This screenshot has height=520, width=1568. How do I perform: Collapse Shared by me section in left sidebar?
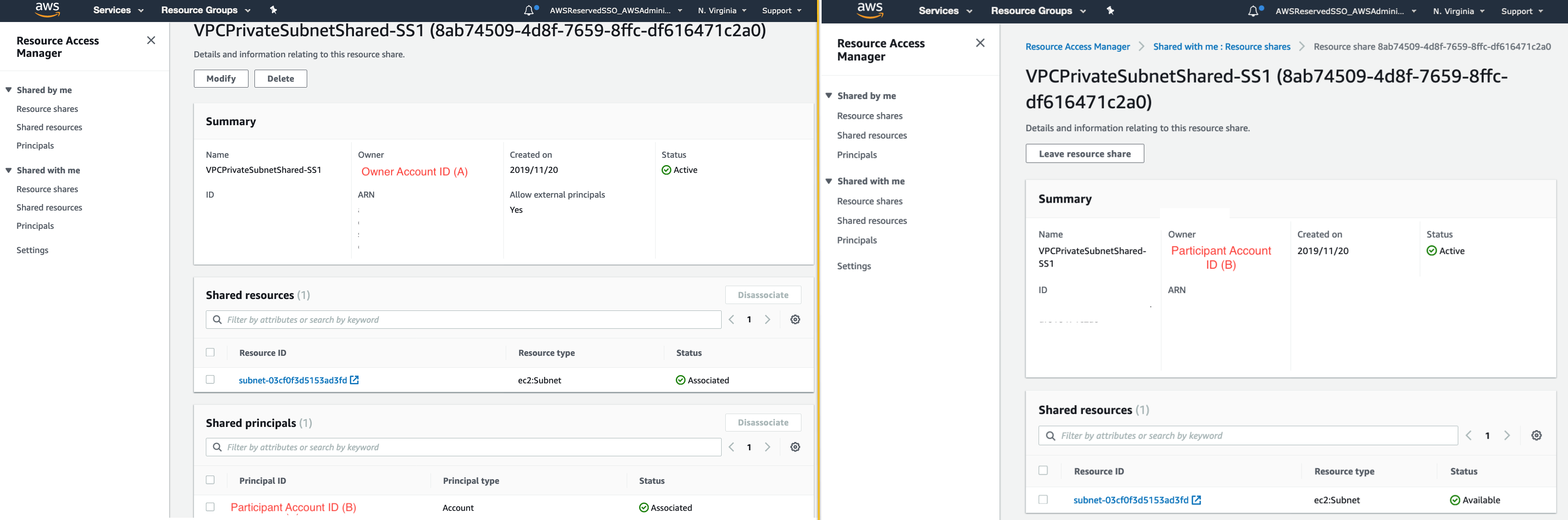coord(9,89)
